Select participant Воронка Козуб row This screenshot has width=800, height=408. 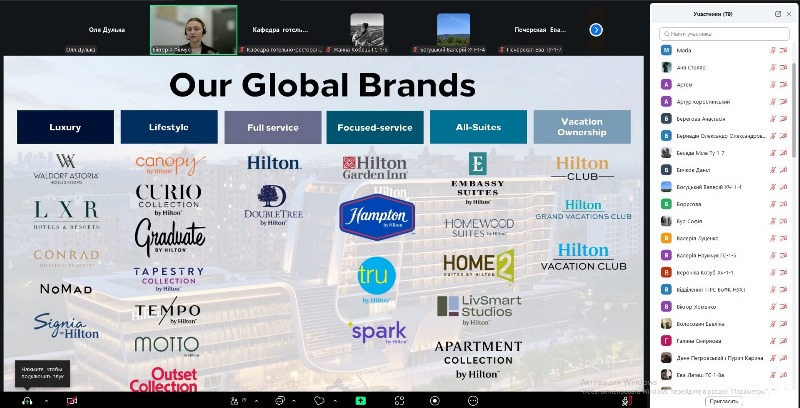tap(725, 272)
